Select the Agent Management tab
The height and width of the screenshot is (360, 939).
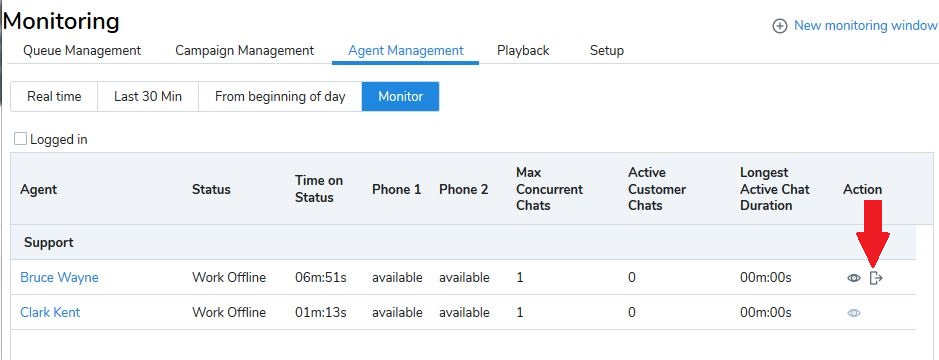click(x=405, y=50)
